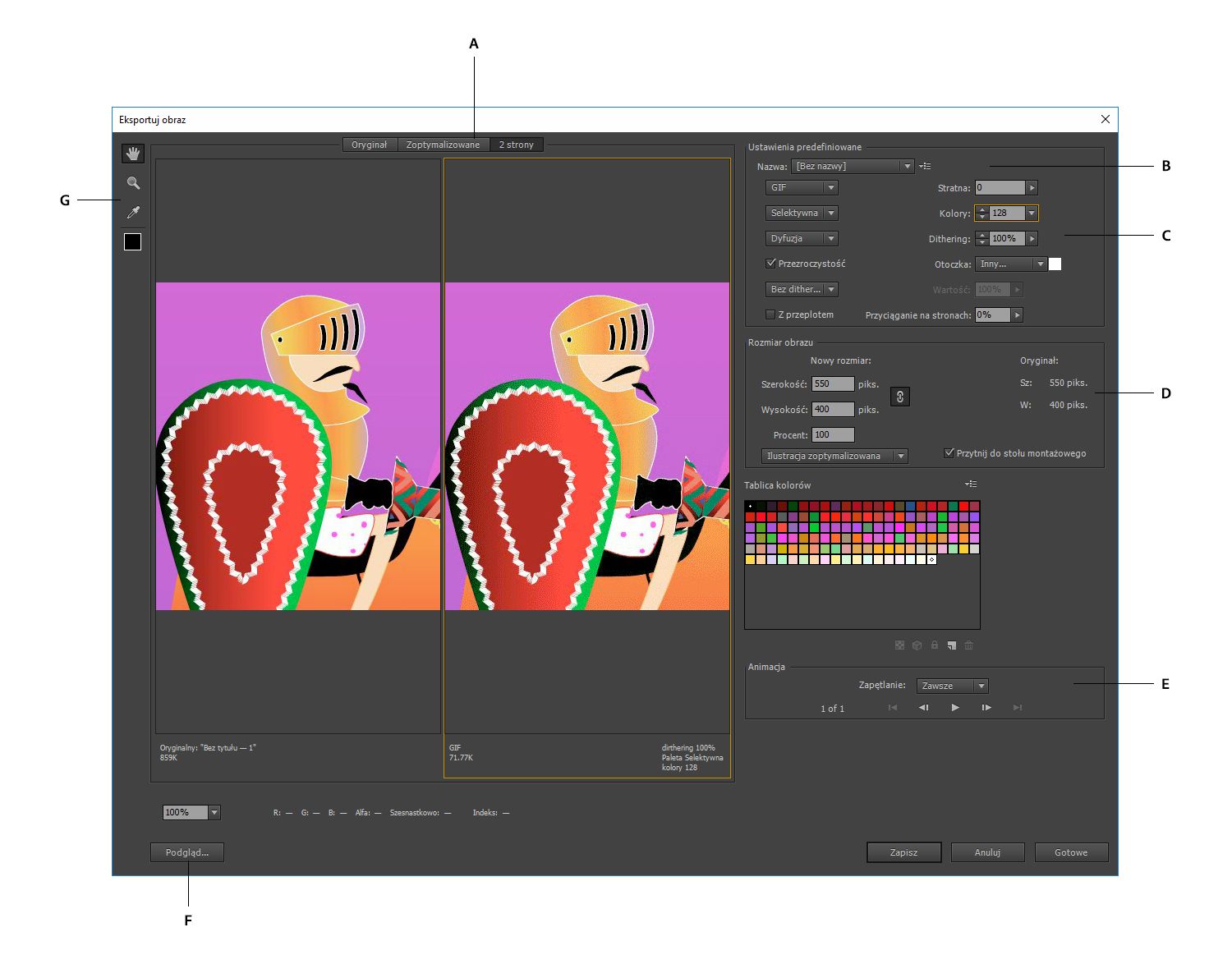The height and width of the screenshot is (964, 1232).
Task: Click the Wysokość height field
Action: [833, 409]
